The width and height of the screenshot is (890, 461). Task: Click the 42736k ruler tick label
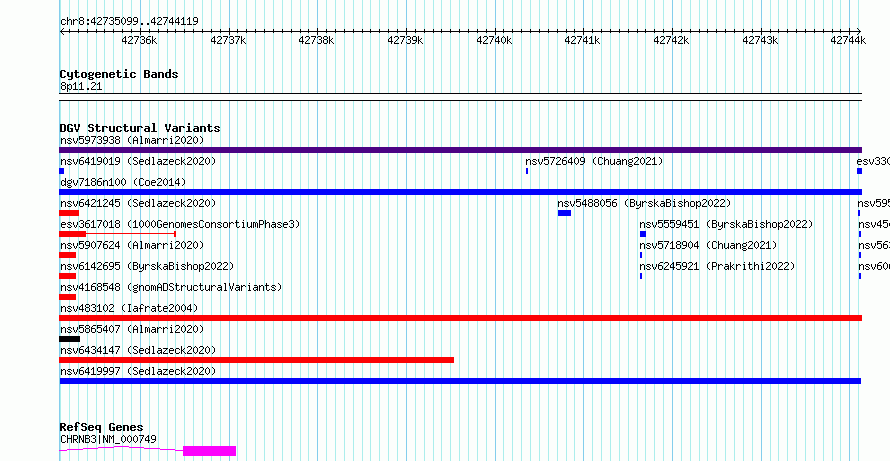139,40
